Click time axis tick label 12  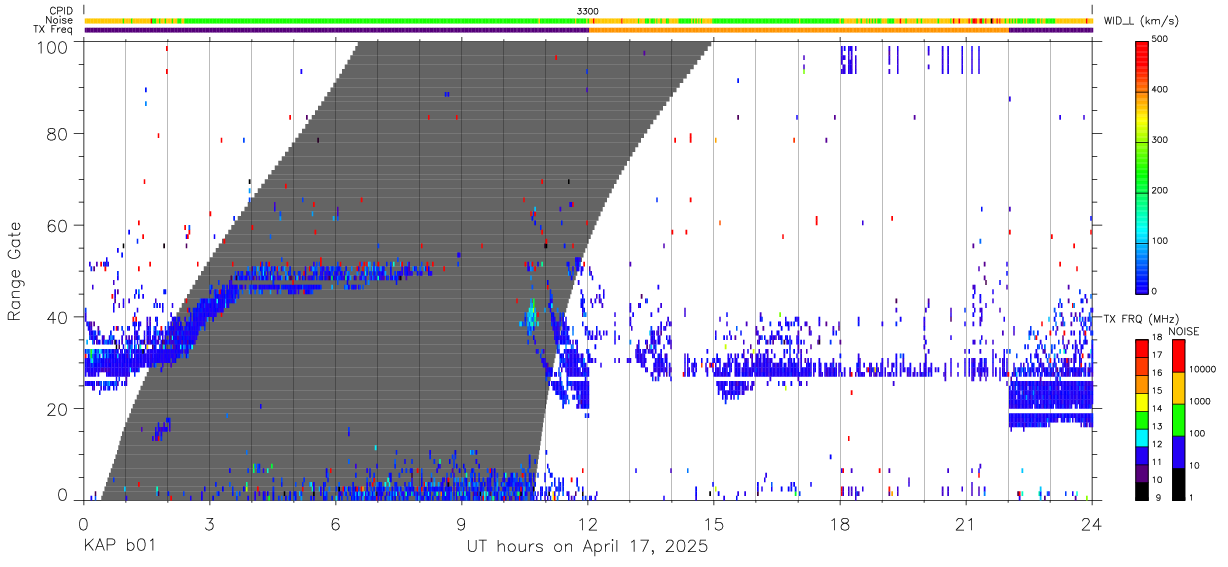pos(588,524)
